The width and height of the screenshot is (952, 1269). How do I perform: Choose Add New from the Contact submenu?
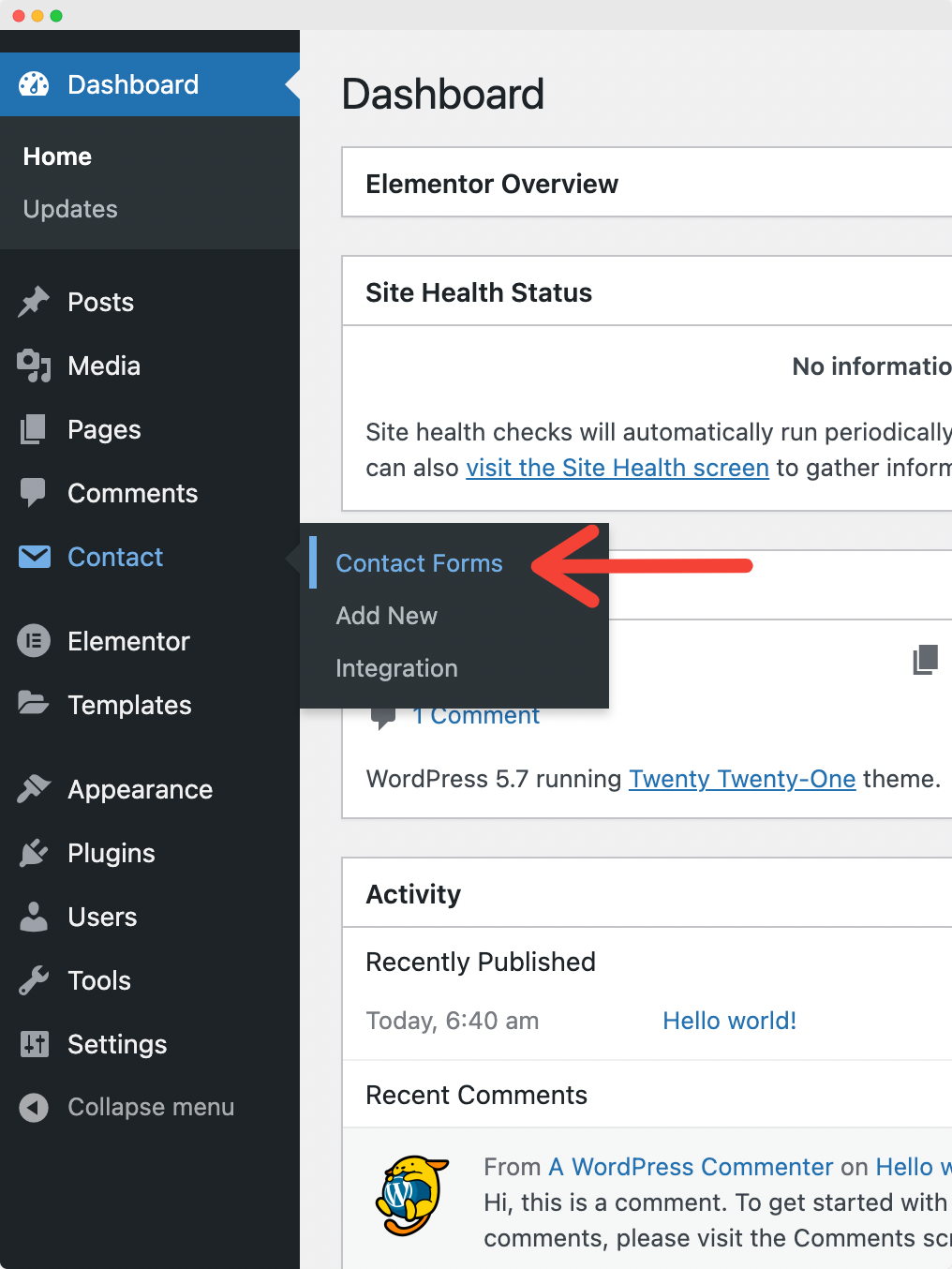point(386,616)
